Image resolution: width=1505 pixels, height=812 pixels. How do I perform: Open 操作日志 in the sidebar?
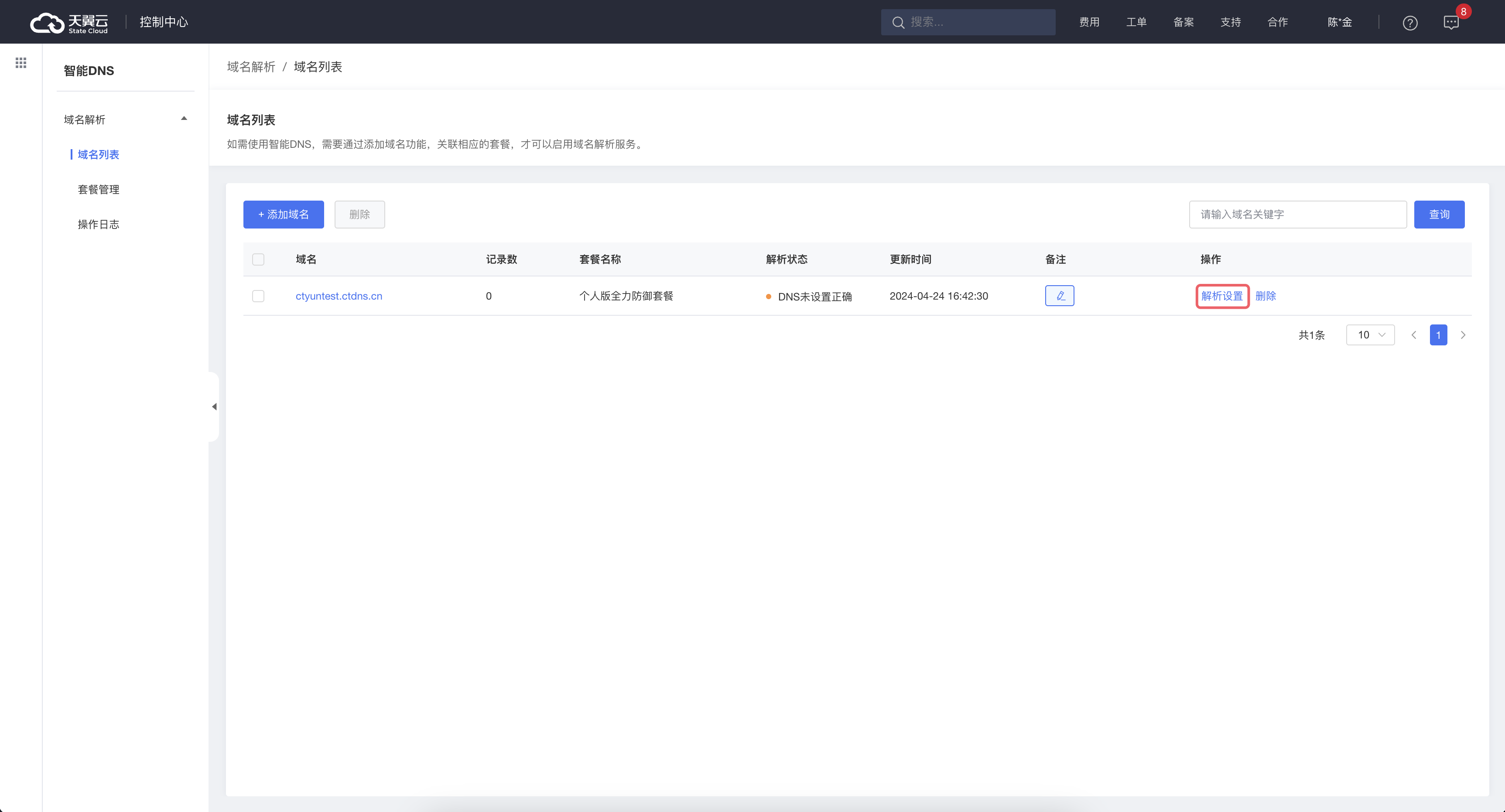pos(98,224)
